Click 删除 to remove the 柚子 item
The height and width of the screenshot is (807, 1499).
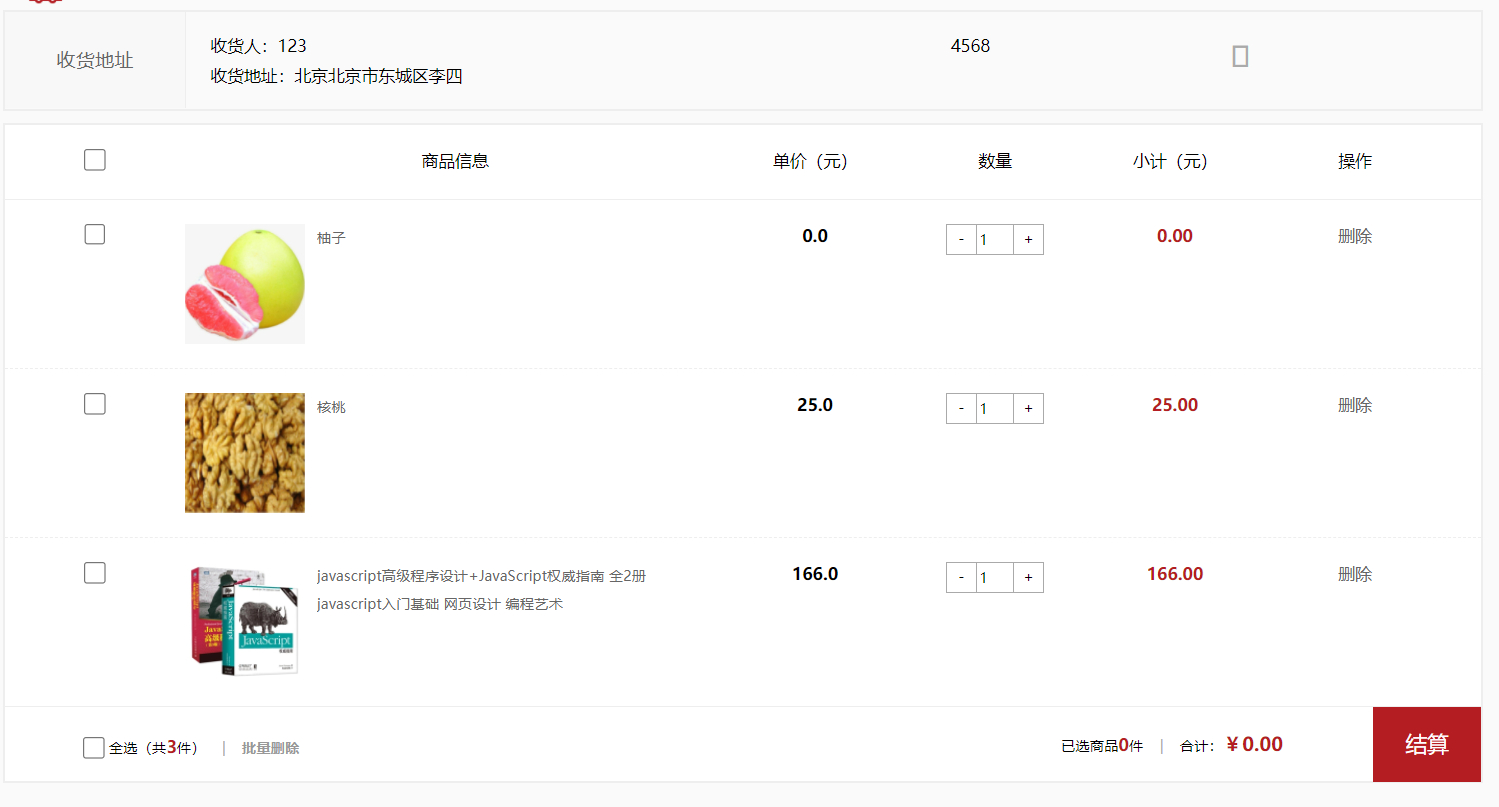(1355, 236)
